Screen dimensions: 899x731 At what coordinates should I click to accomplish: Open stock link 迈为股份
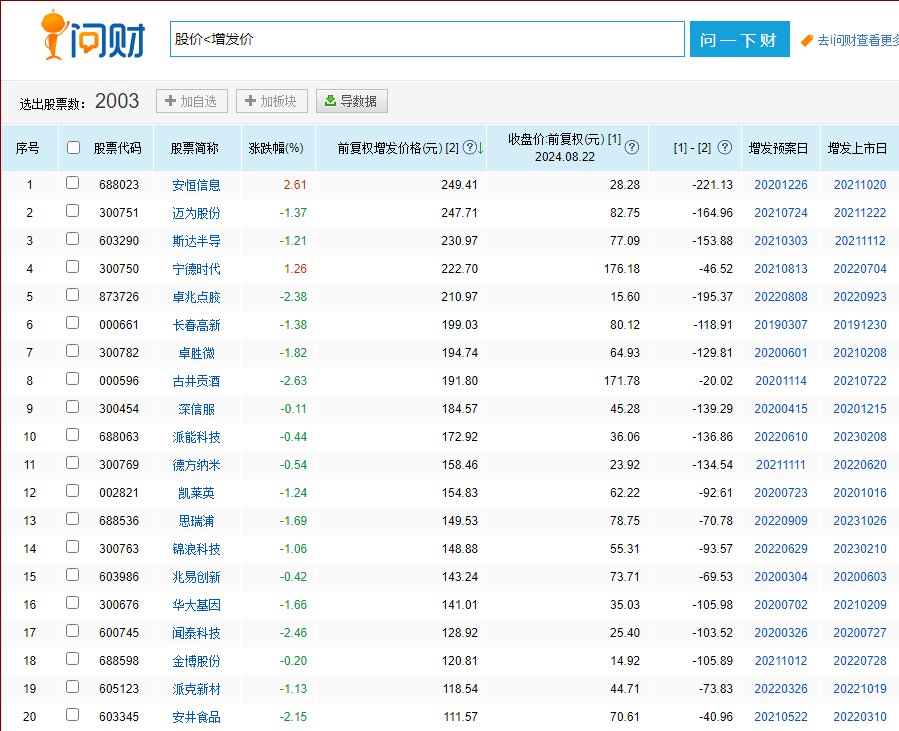196,213
